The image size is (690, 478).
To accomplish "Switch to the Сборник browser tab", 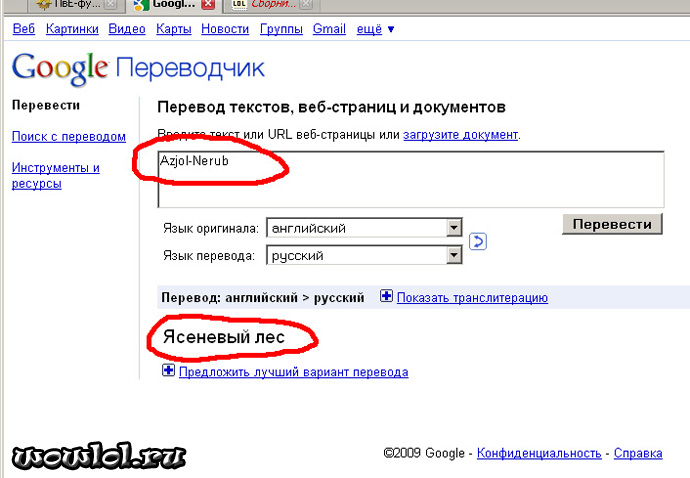I will click(272, 5).
